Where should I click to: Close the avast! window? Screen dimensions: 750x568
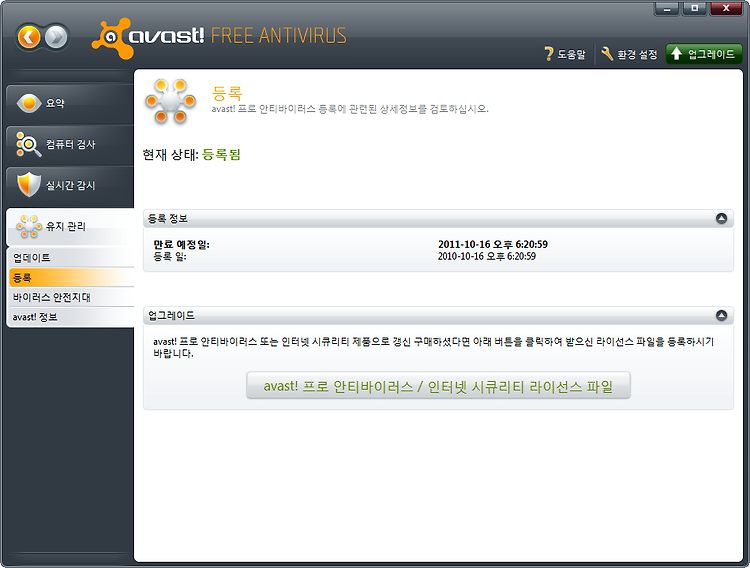click(x=726, y=8)
